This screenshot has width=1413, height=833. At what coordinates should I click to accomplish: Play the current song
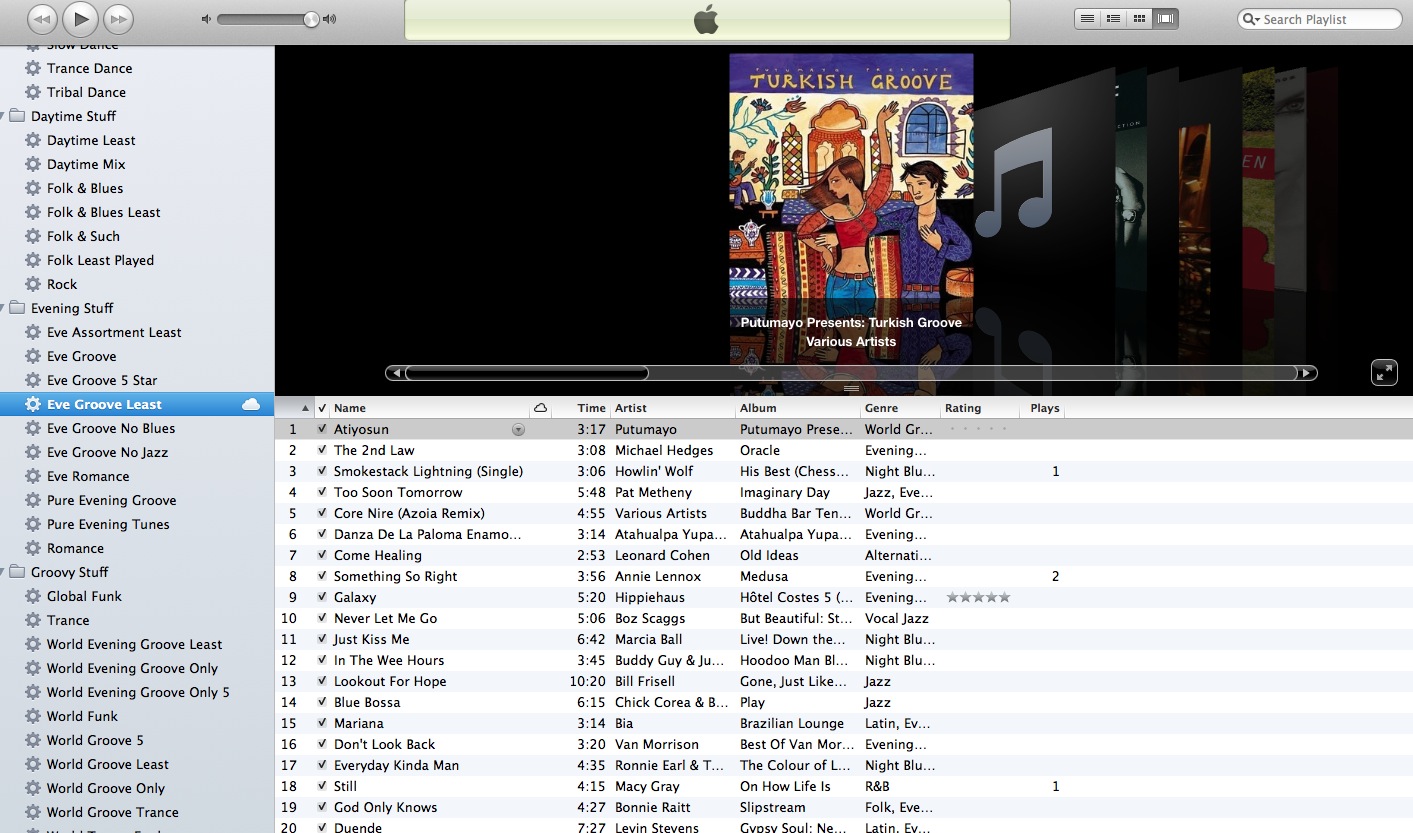click(80, 18)
